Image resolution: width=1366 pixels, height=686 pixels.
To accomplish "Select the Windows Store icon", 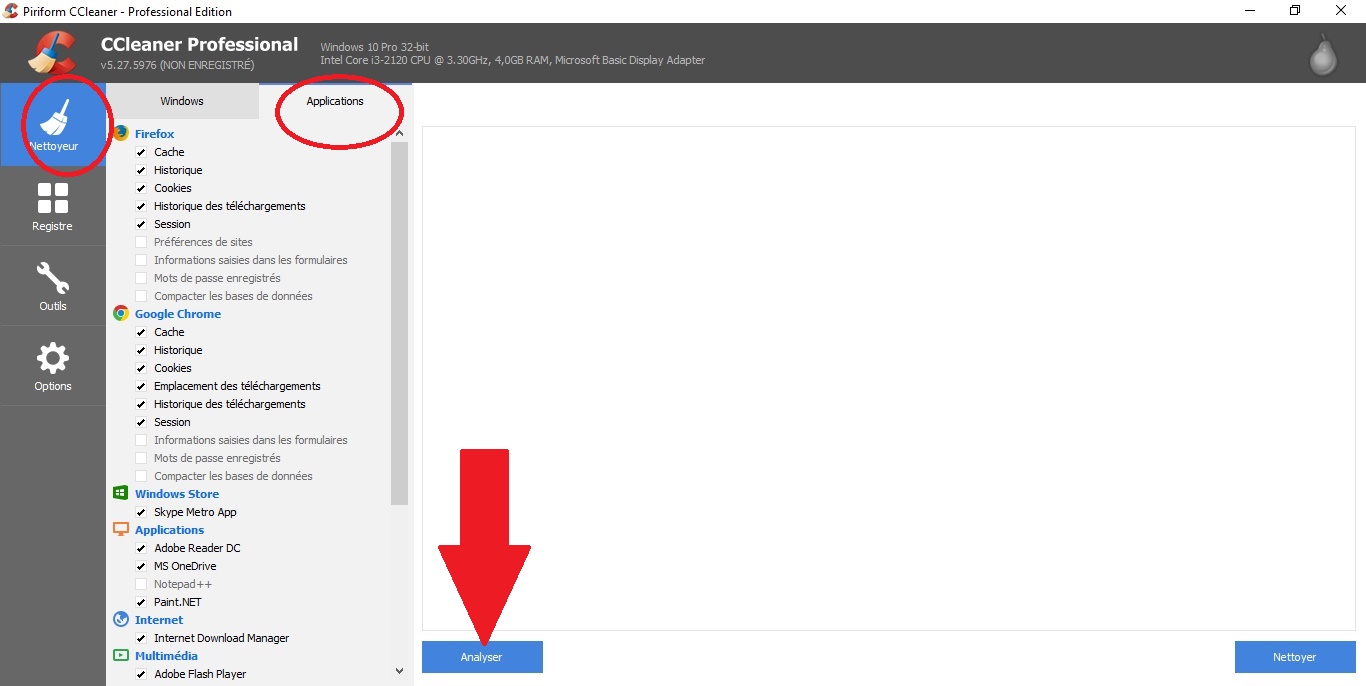I will (121, 493).
